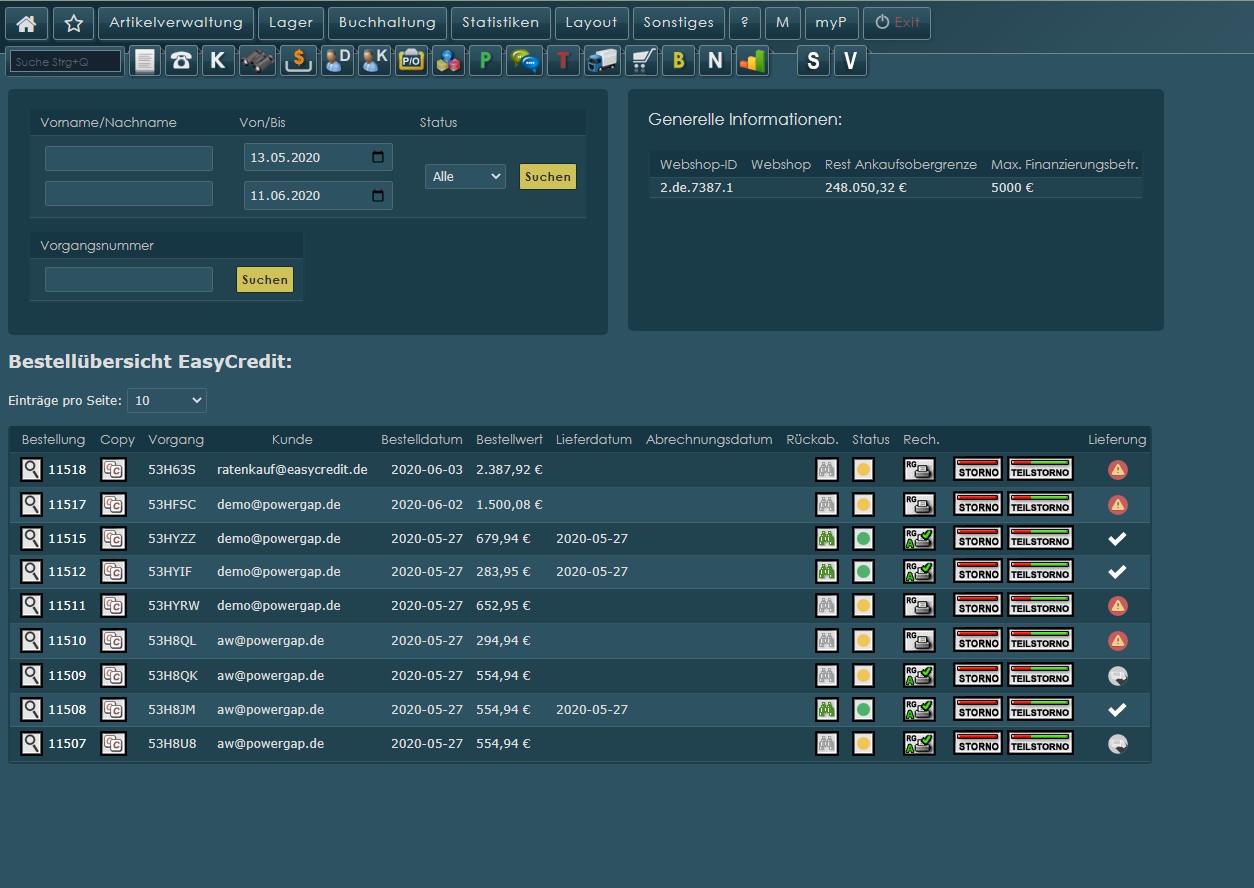Click customer ratenkauf@easycredit.de
This screenshot has height=888, width=1254.
pos(292,469)
